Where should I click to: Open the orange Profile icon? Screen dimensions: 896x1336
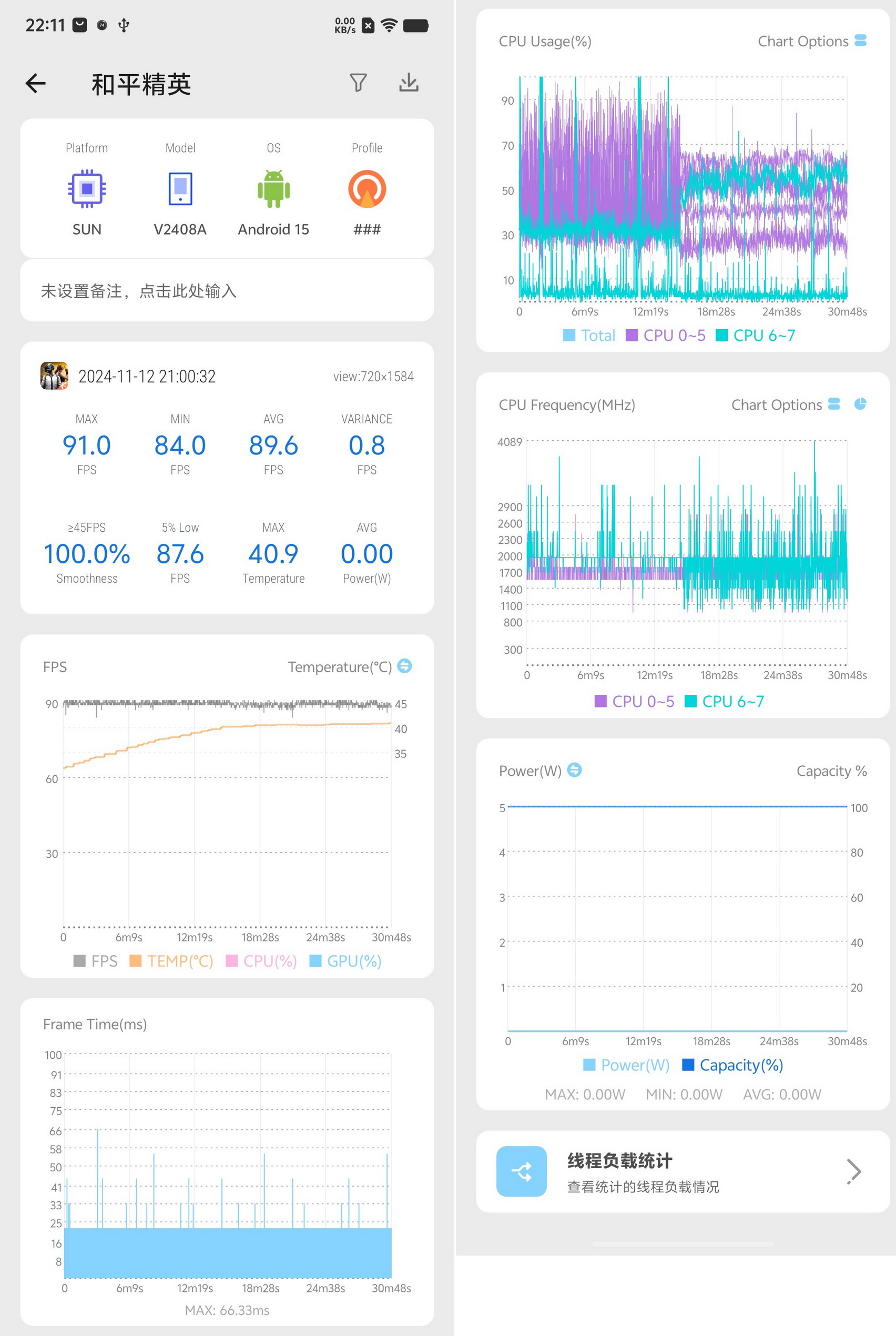click(x=367, y=189)
